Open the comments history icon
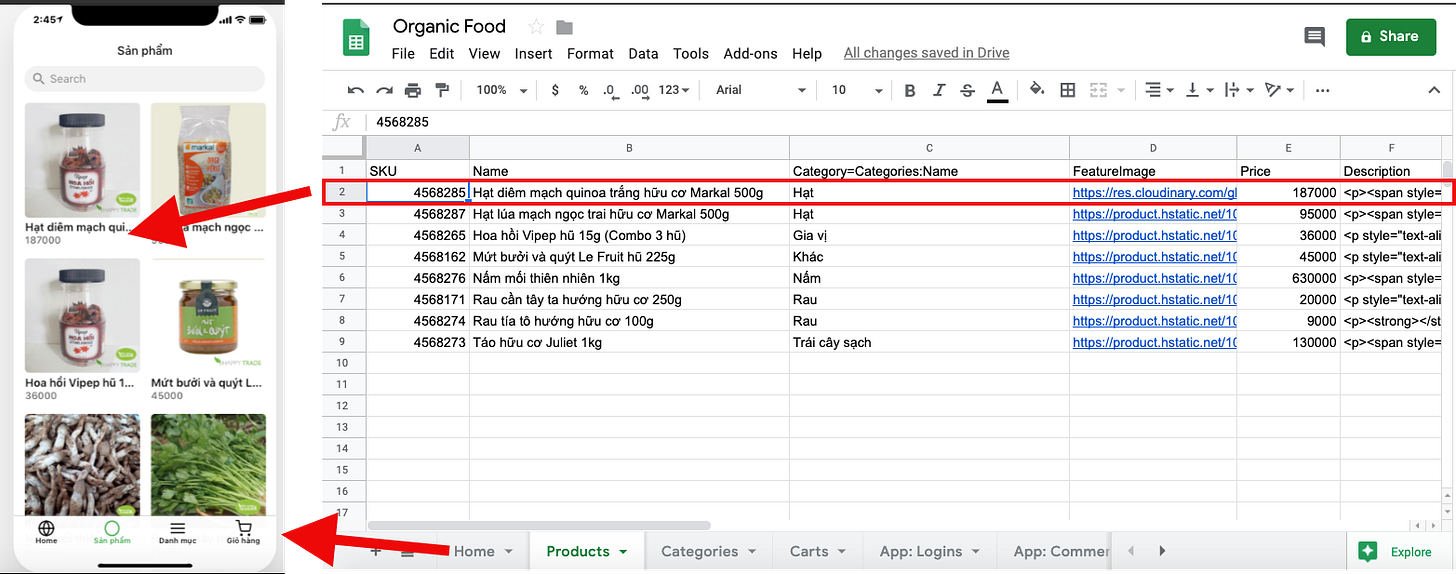The image size is (1456, 574). click(x=1315, y=37)
